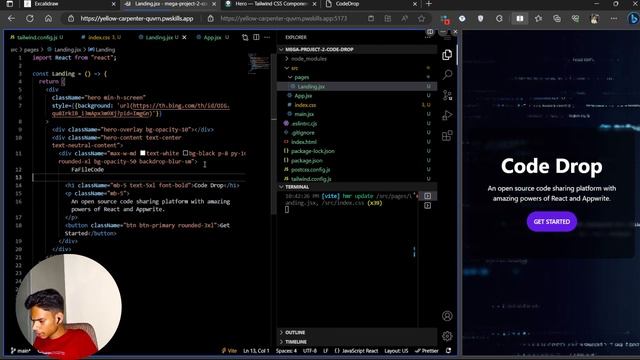This screenshot has width=640, height=360.
Task: Open App.jsx from the explorer tree
Action: pos(357,96)
